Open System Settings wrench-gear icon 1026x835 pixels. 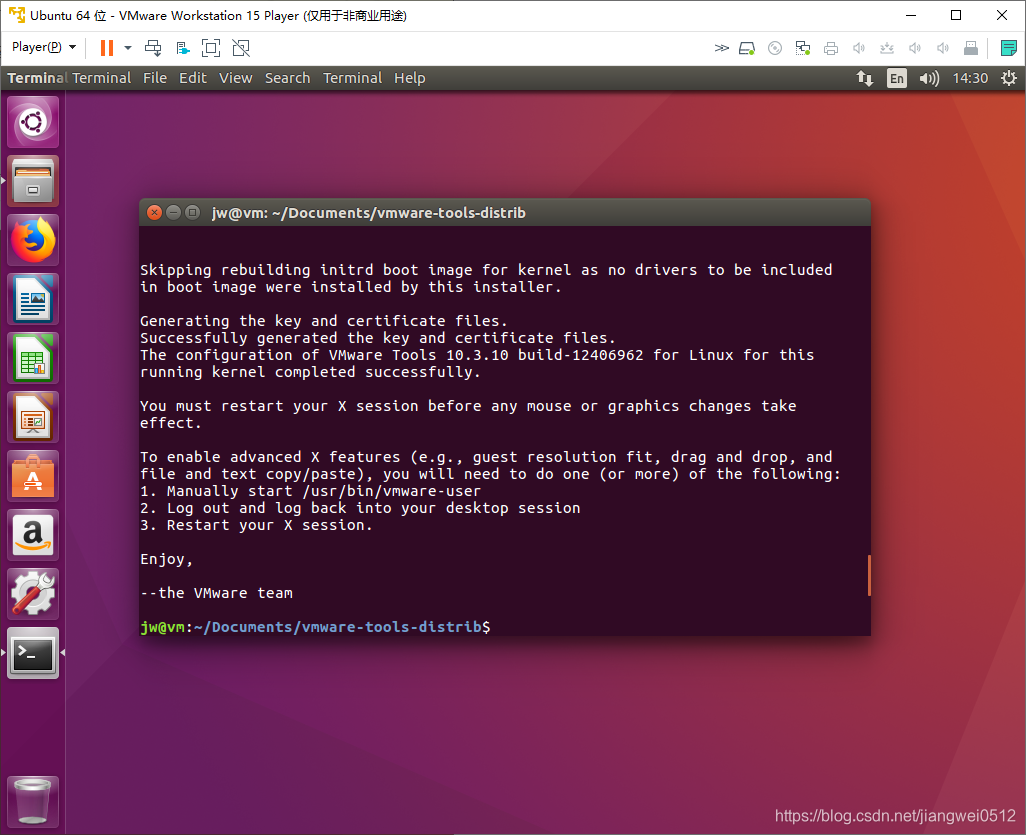point(33,594)
